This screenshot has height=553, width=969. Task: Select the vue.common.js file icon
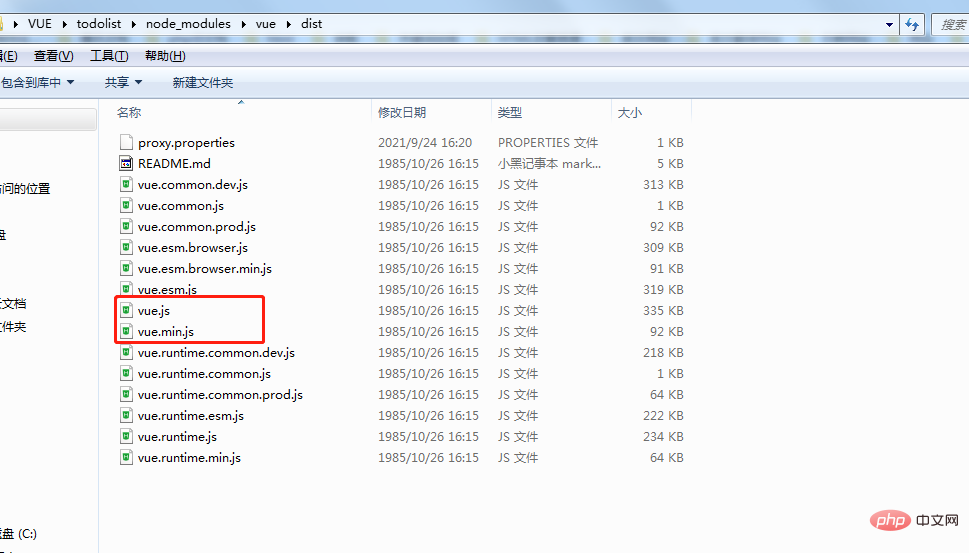[x=126, y=205]
